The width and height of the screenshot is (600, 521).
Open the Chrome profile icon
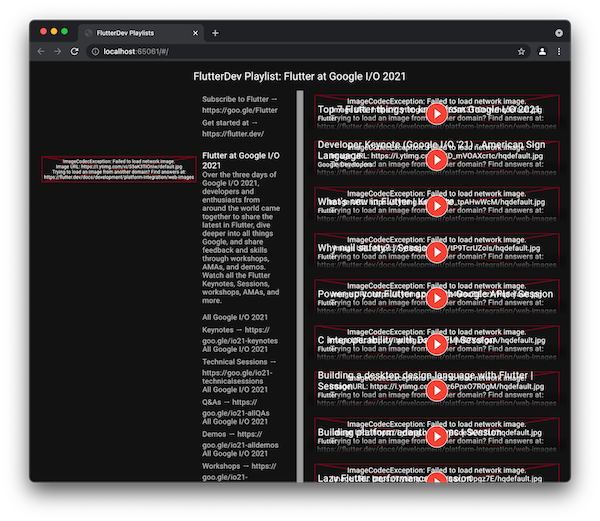click(542, 51)
